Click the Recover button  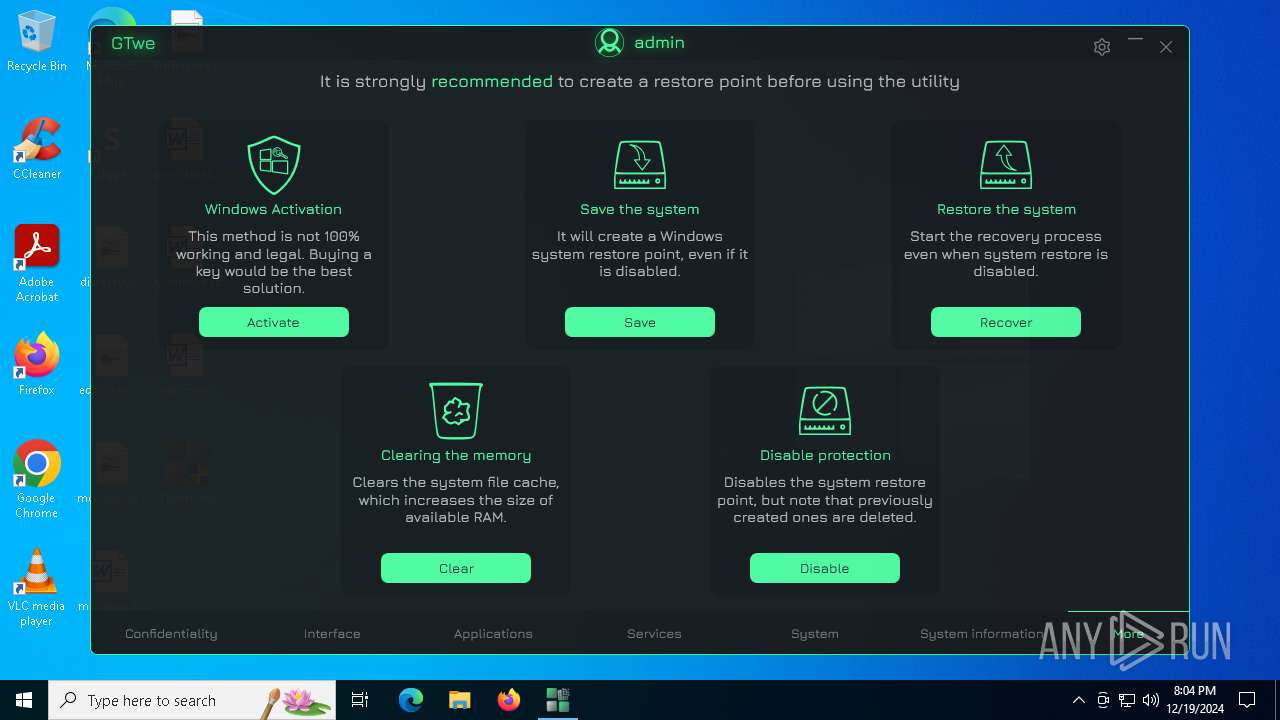pyautogui.click(x=1006, y=322)
